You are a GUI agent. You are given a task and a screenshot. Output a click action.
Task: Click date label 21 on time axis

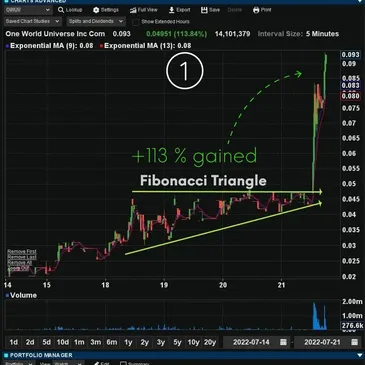(282, 285)
